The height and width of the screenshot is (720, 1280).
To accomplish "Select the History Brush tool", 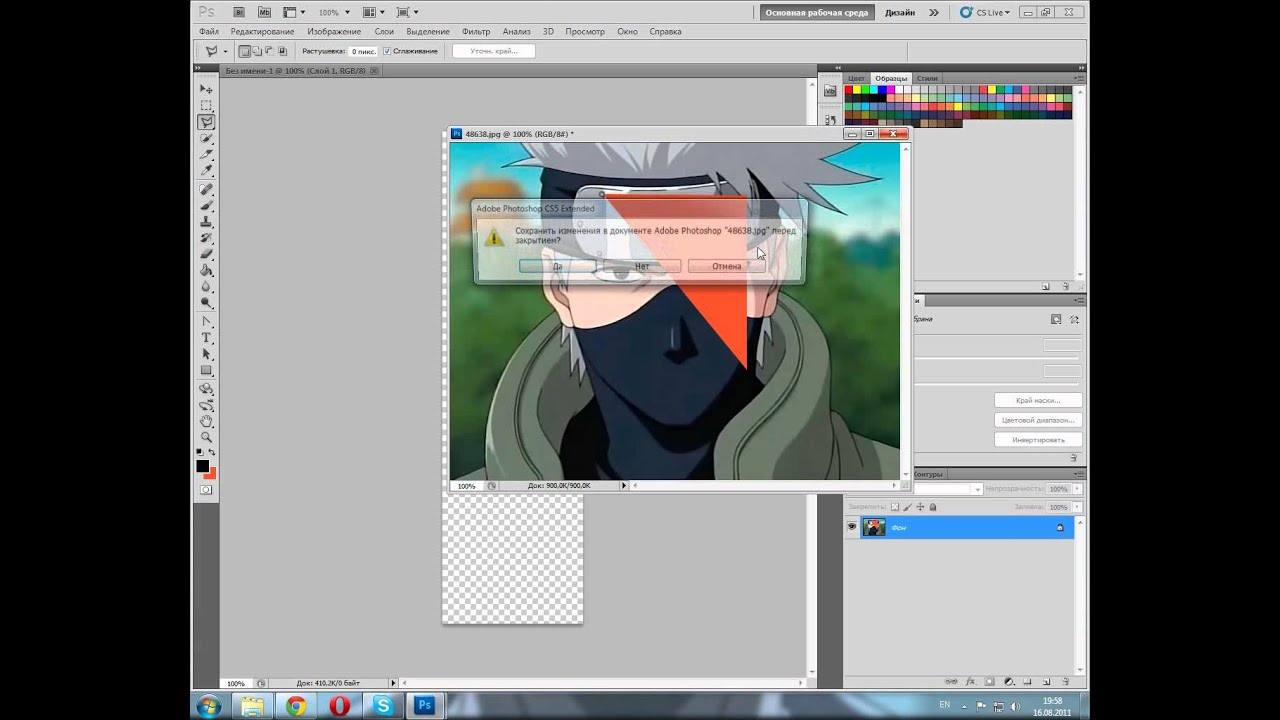I will (x=206, y=238).
